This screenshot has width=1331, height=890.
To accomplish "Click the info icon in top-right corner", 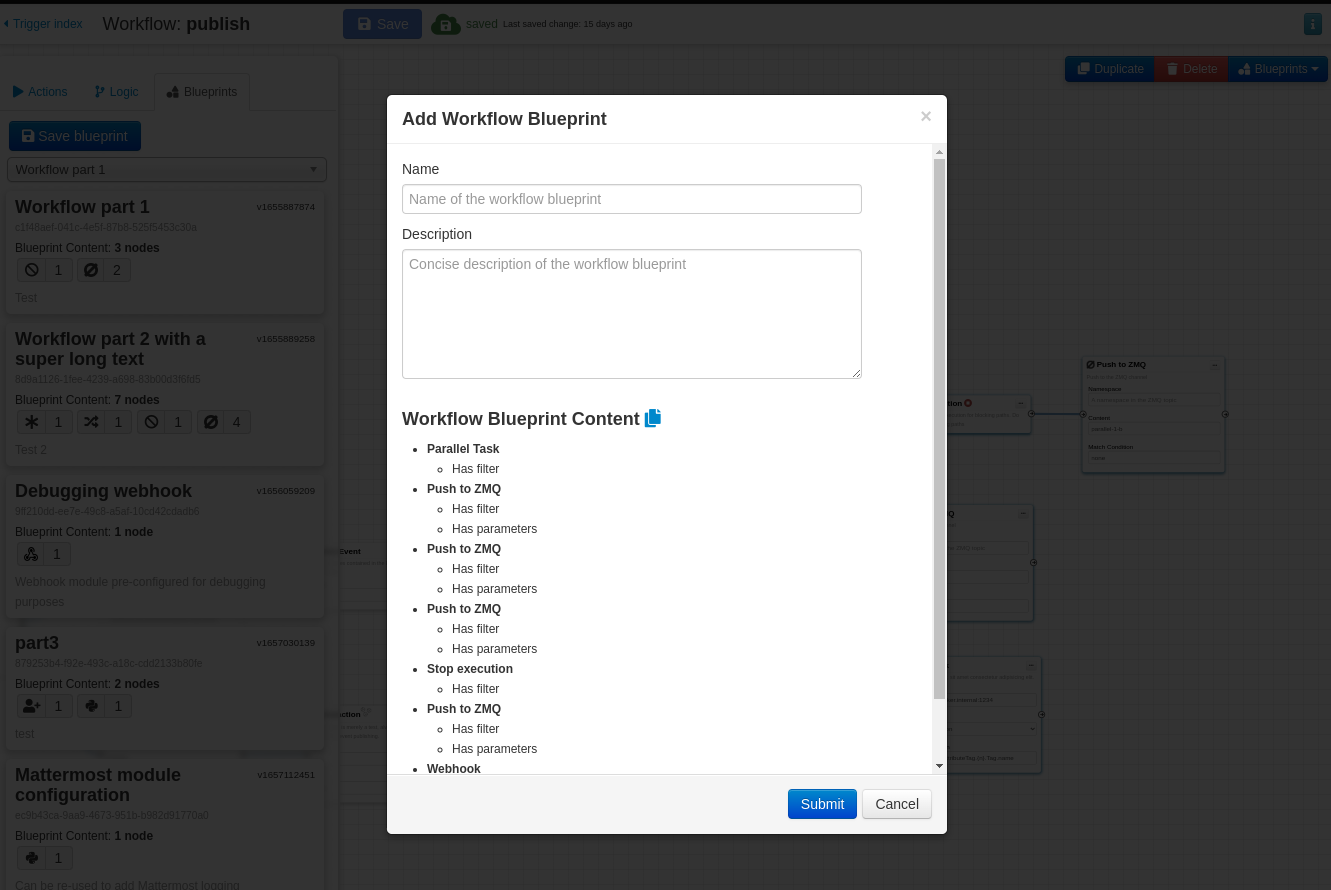I will (1312, 24).
